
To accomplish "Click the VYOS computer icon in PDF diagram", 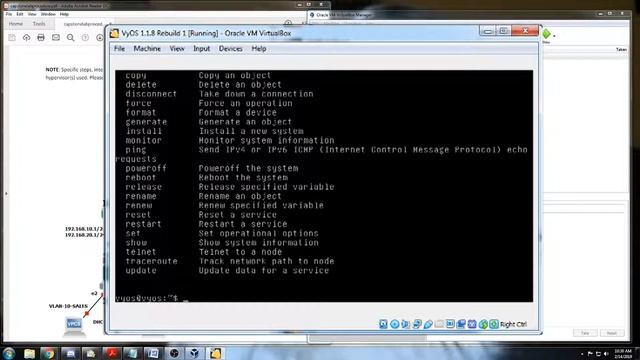I will (74, 325).
